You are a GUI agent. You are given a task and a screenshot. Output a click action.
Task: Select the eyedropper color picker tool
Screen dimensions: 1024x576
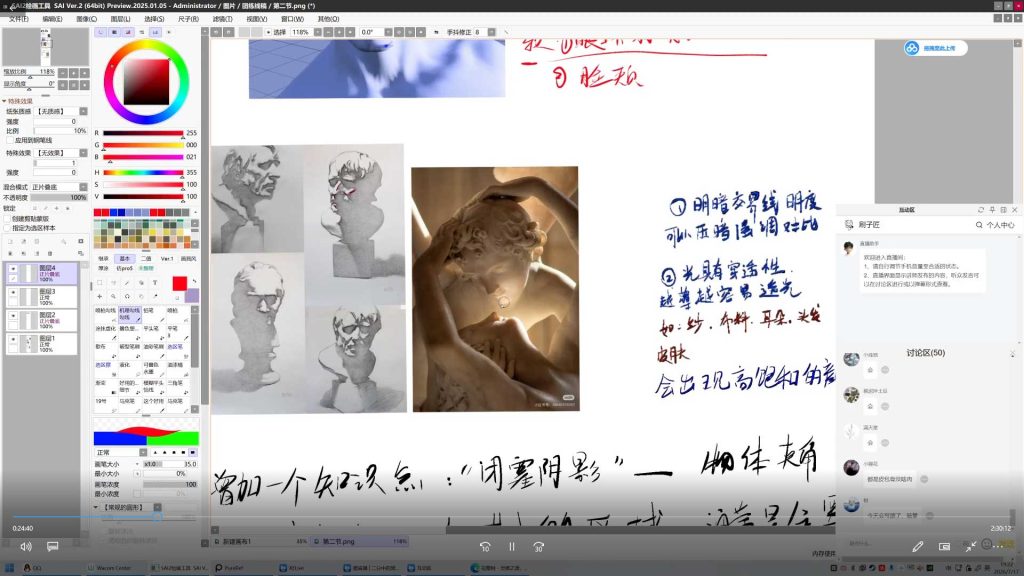155,296
